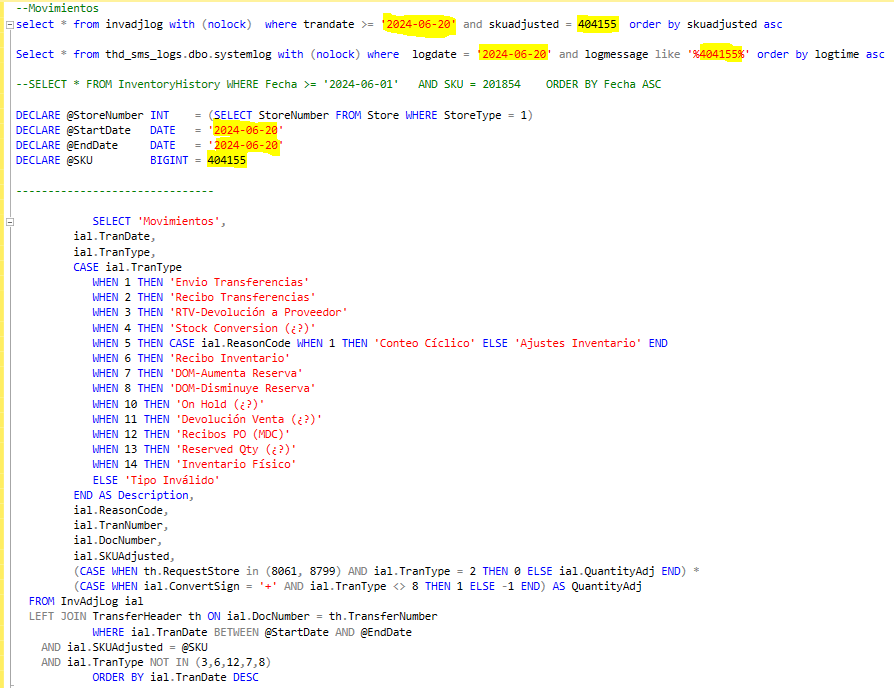
Task: Click the 'Envio Transferencias' string
Action: click(239, 282)
